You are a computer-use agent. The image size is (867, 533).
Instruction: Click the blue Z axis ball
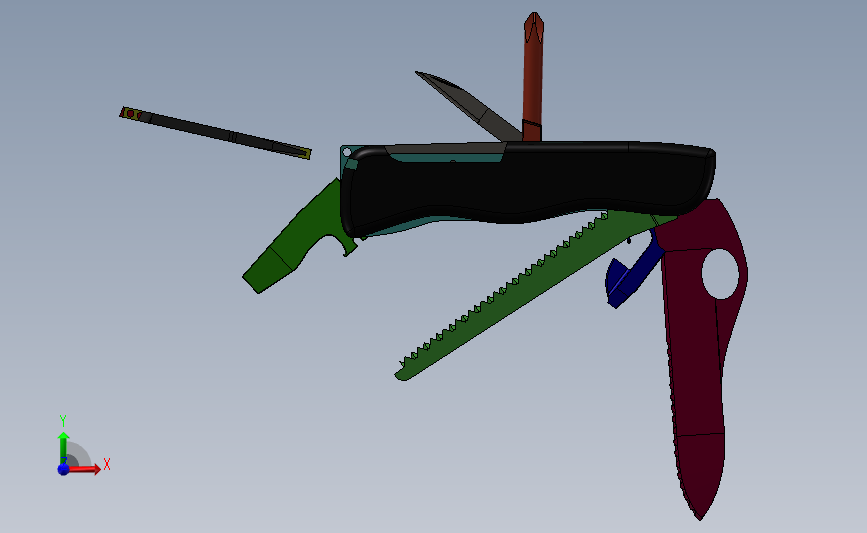[x=63, y=469]
